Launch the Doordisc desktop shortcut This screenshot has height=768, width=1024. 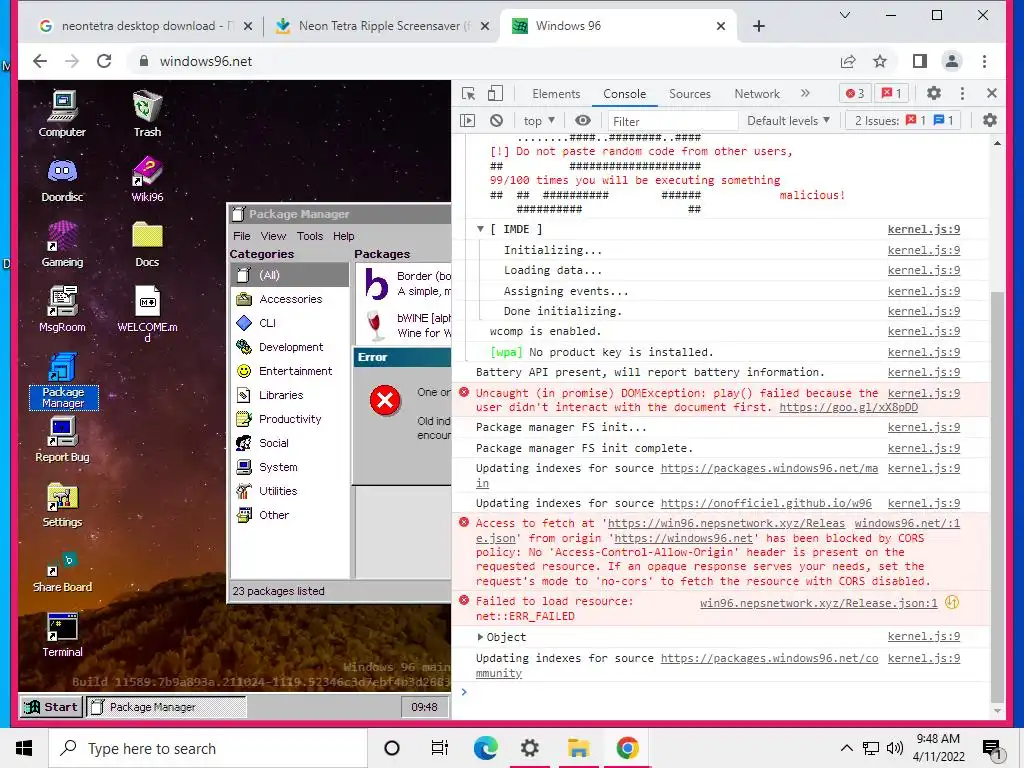pyautogui.click(x=62, y=180)
